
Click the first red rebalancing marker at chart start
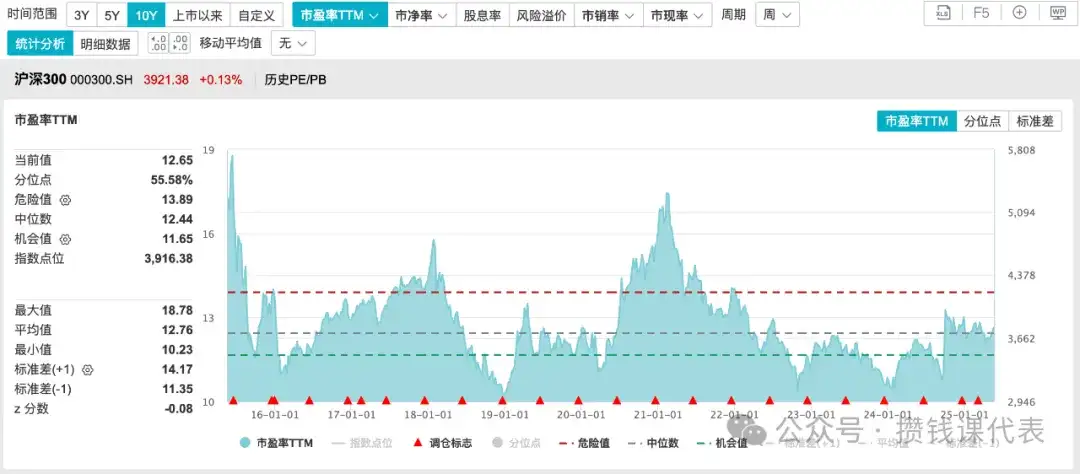[233, 400]
